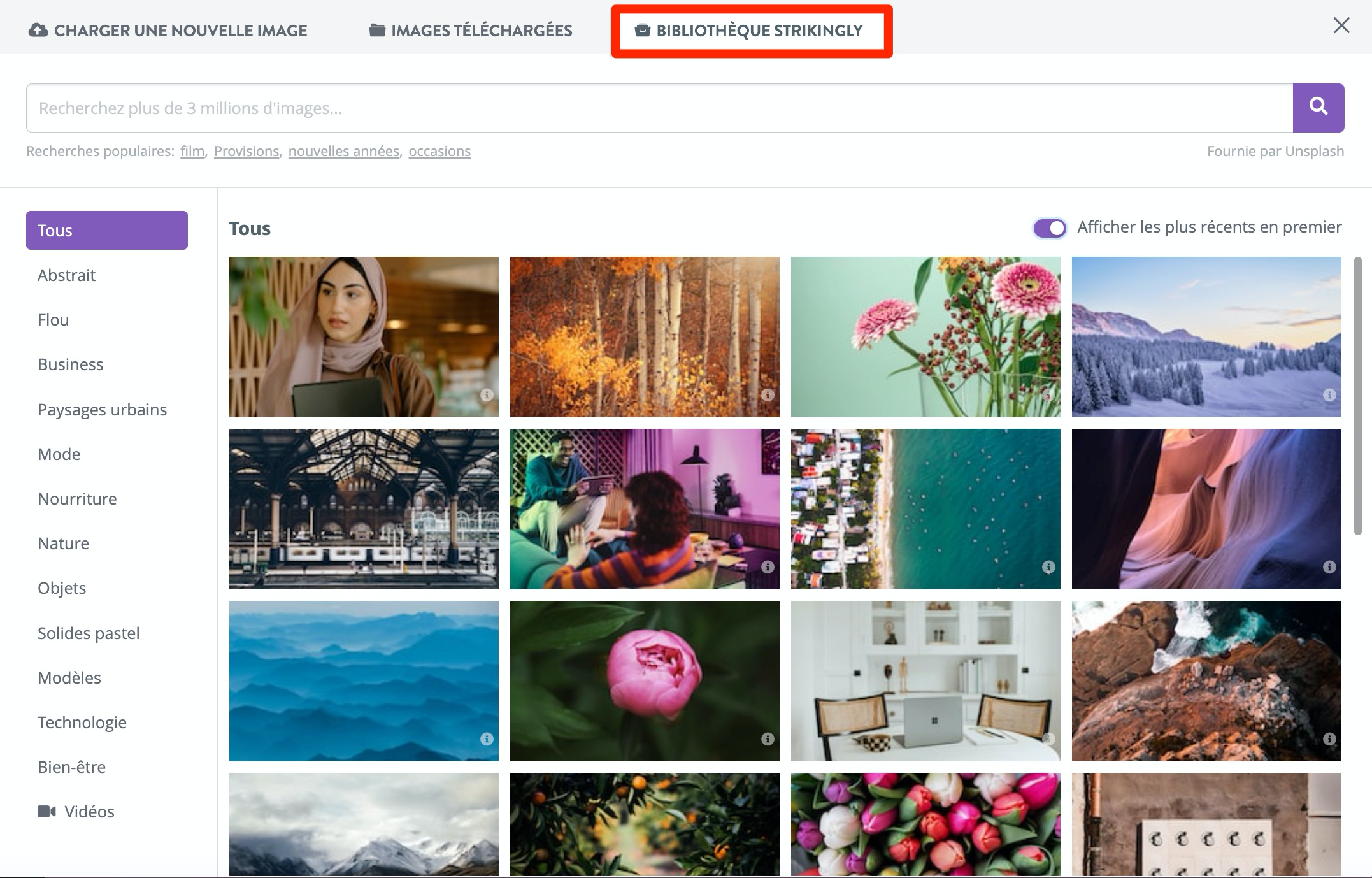Close the image picker dialog
1372x878 pixels.
click(1341, 25)
